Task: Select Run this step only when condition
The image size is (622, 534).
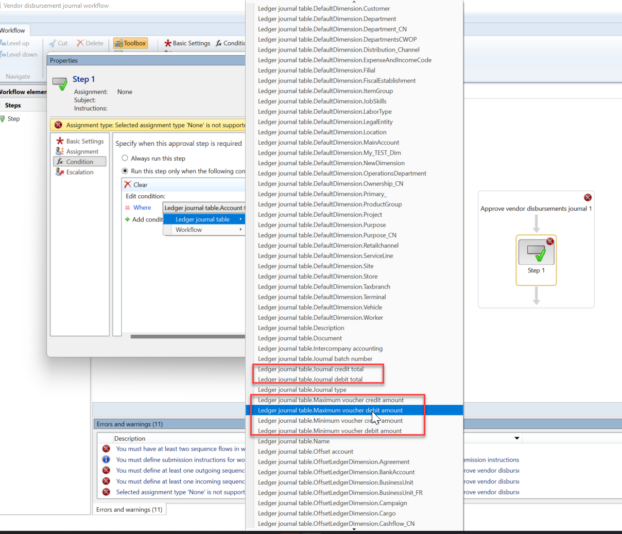Action: pyautogui.click(x=126, y=170)
